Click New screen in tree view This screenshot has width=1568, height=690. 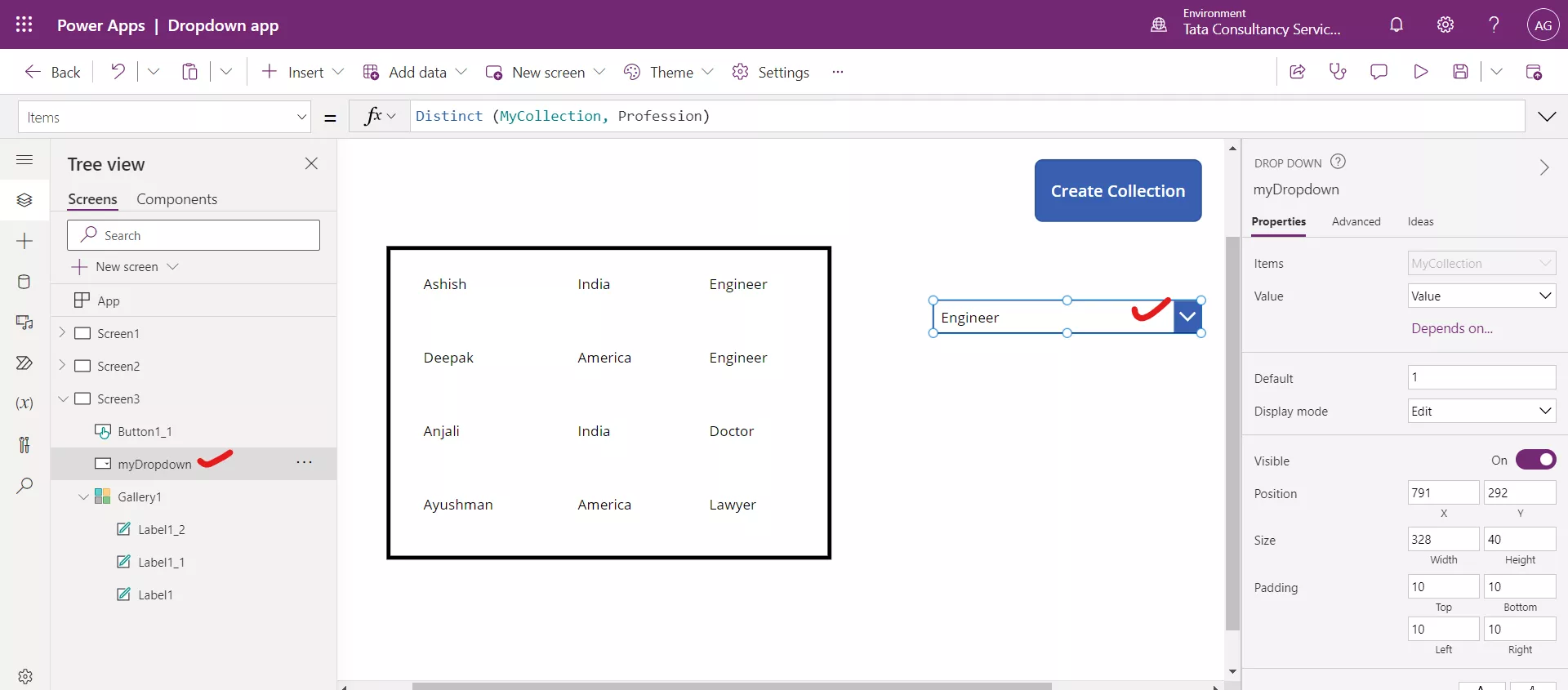pyautogui.click(x=126, y=267)
